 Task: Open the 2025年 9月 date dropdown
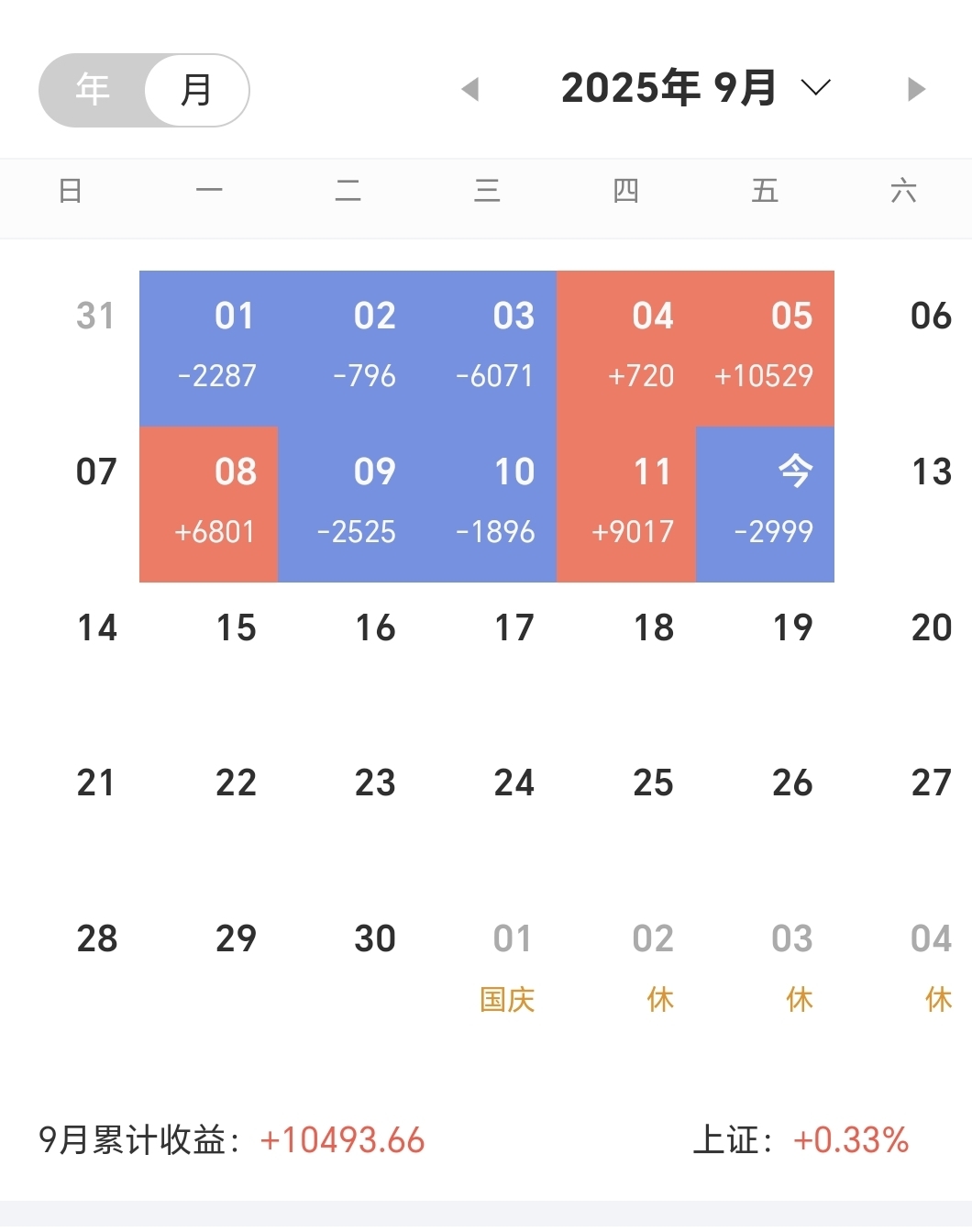click(x=669, y=89)
